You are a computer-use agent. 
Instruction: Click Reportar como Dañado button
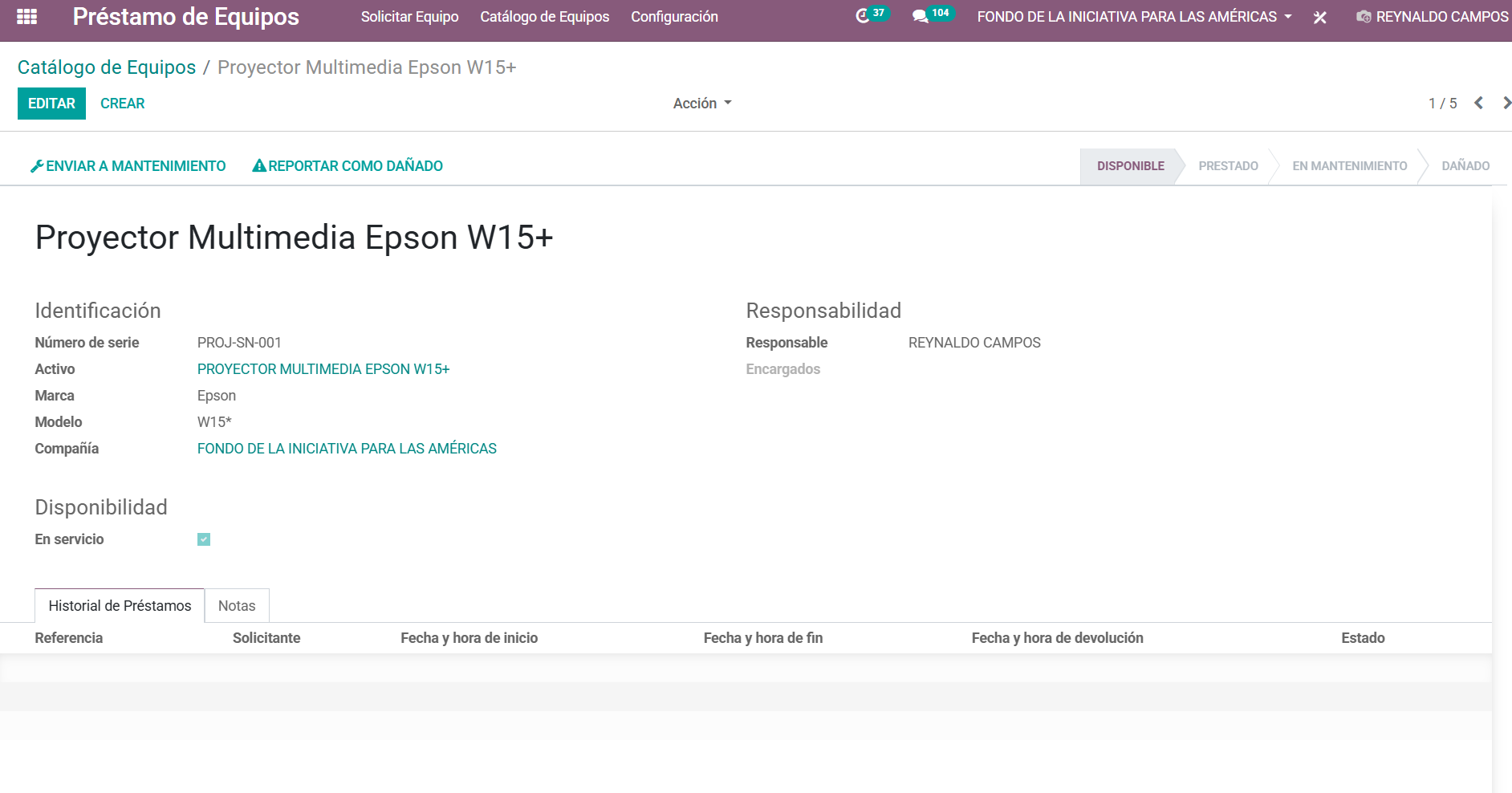348,166
